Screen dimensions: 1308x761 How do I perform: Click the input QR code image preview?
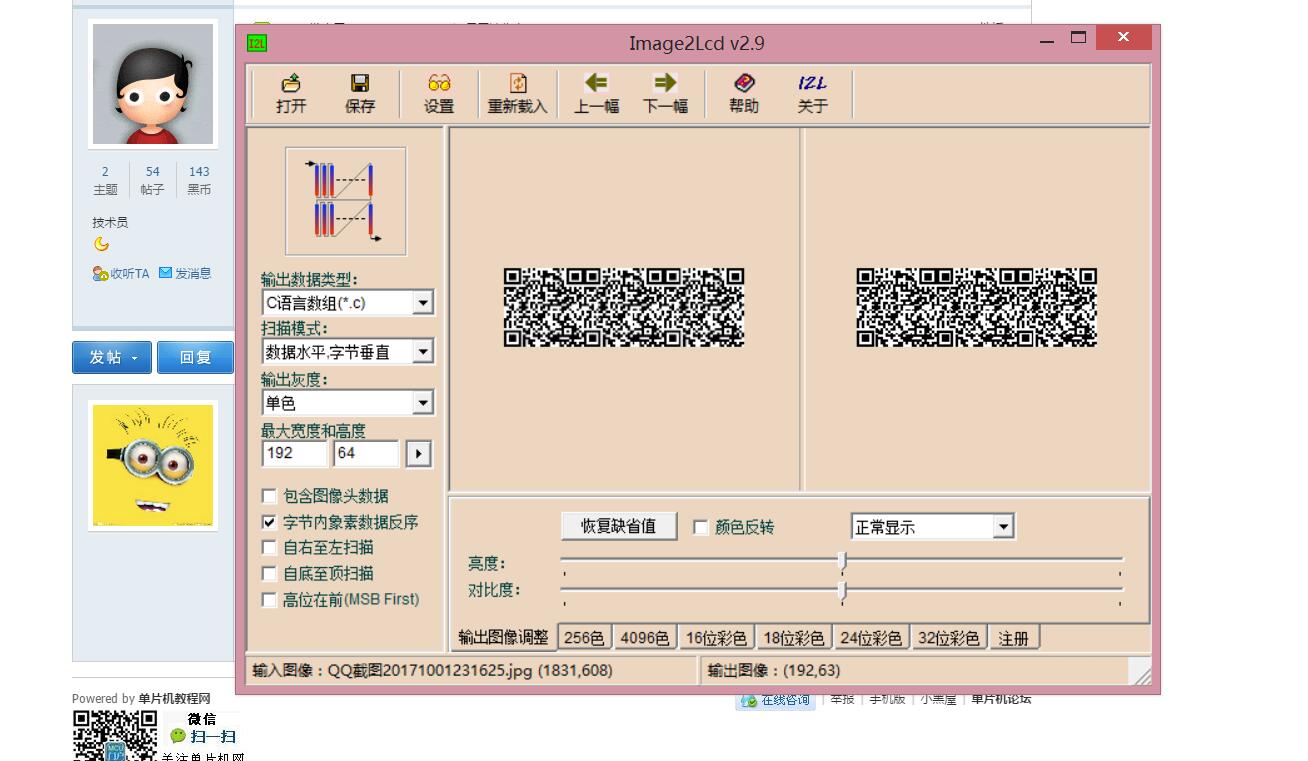(624, 307)
